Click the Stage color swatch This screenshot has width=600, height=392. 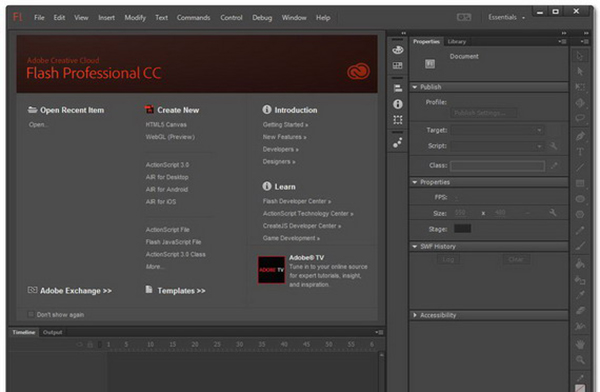pyautogui.click(x=462, y=229)
